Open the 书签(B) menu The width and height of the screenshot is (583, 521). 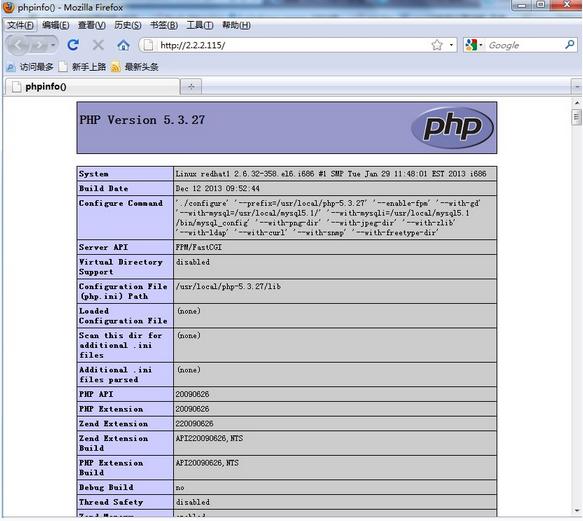click(x=164, y=25)
